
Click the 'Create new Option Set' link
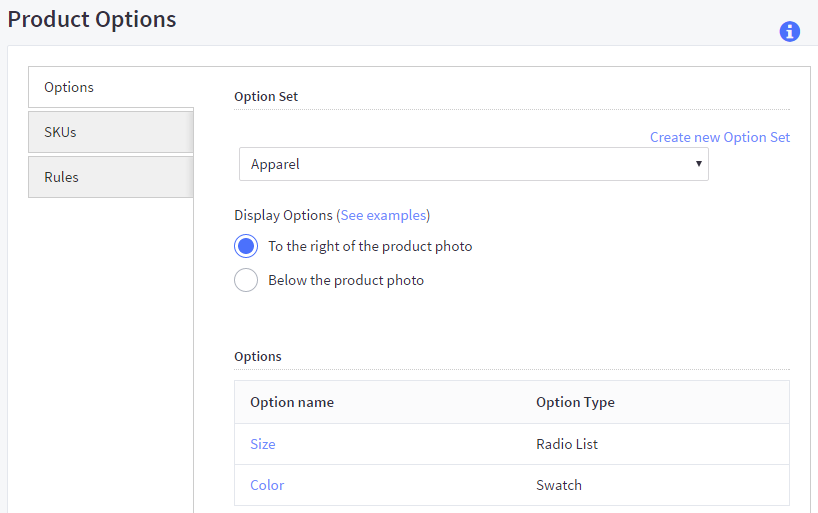(719, 137)
